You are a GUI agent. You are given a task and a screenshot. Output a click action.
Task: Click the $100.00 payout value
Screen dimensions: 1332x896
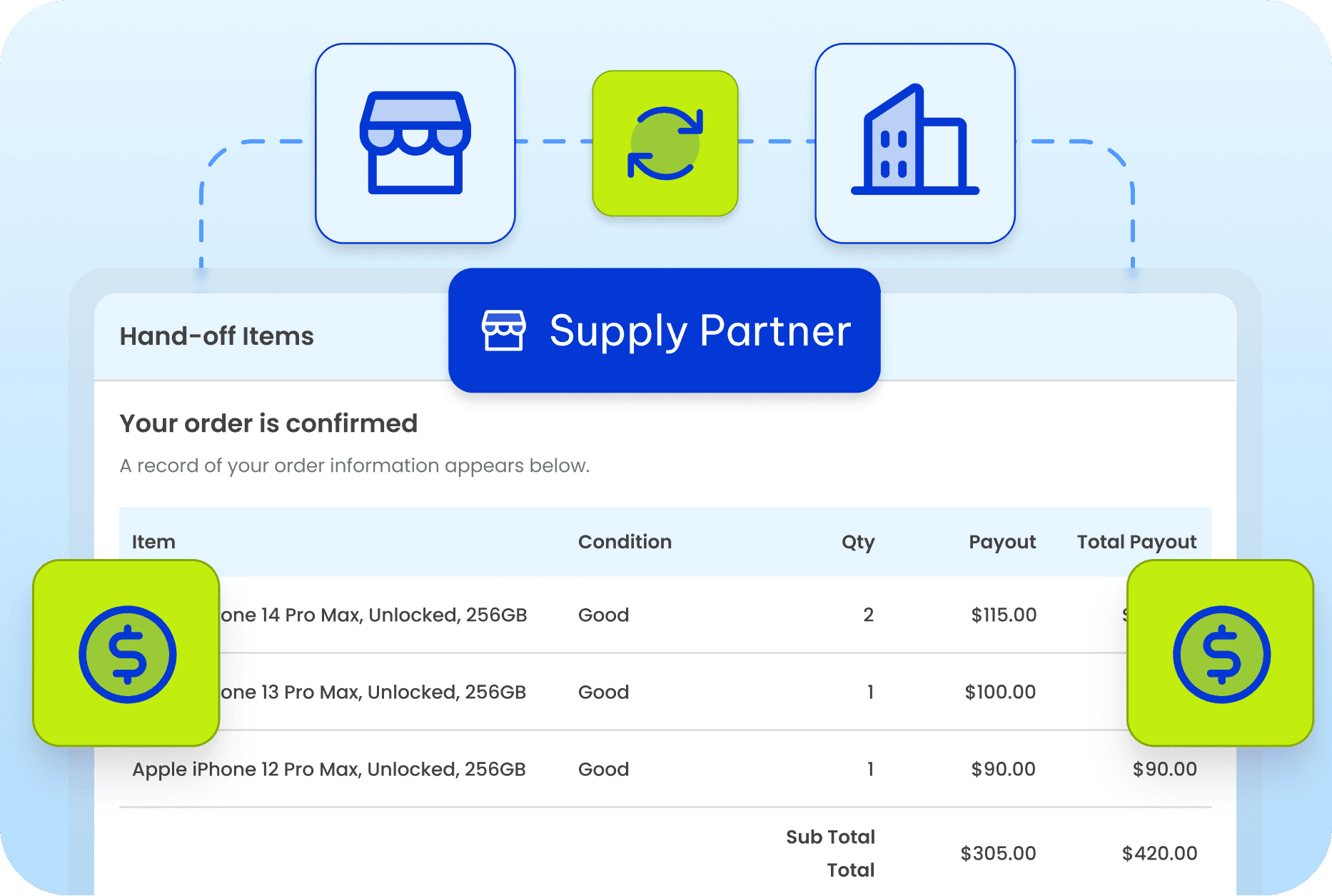coord(1000,692)
